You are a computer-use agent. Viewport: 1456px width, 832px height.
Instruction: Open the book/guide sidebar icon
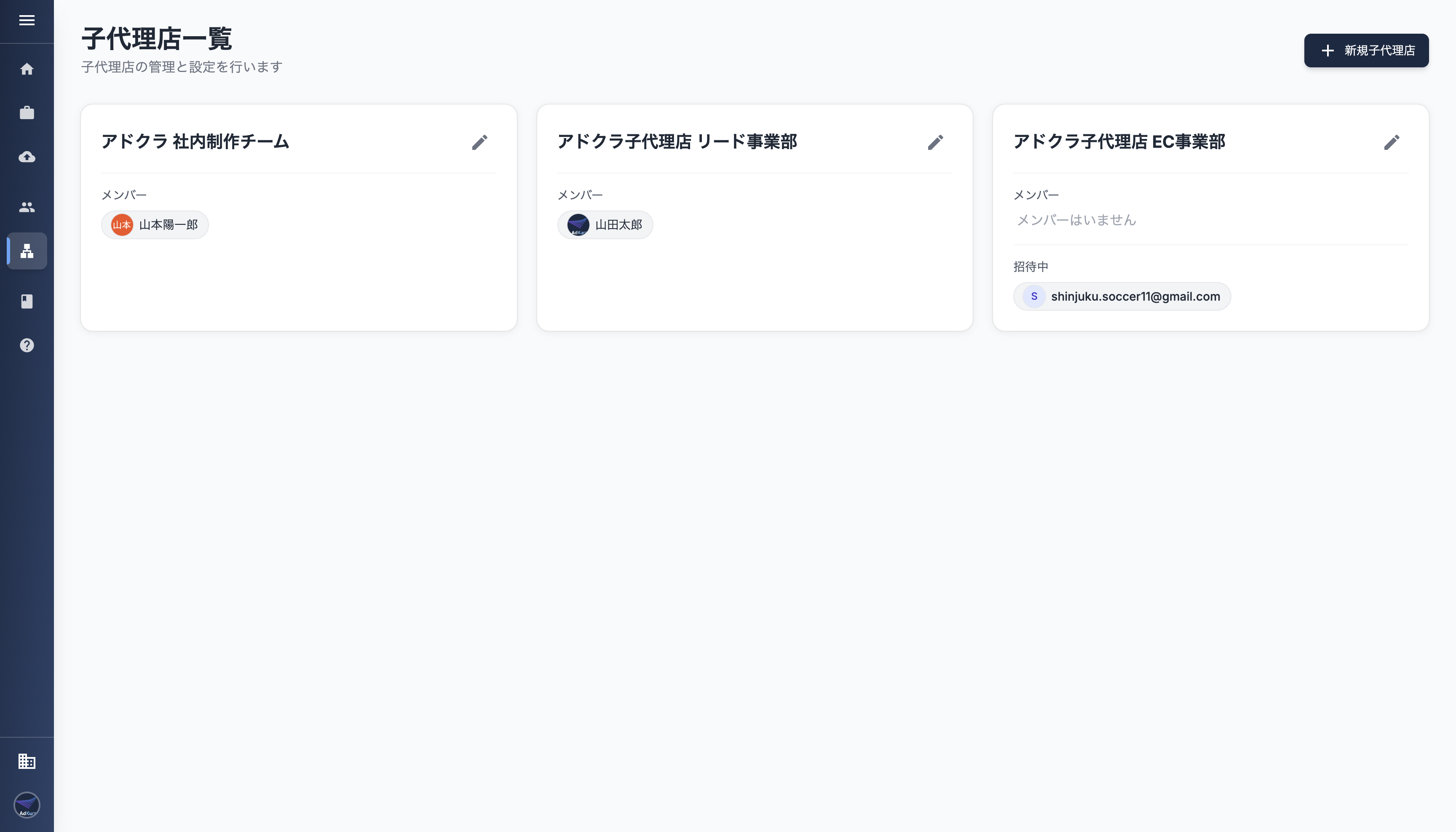click(27, 301)
